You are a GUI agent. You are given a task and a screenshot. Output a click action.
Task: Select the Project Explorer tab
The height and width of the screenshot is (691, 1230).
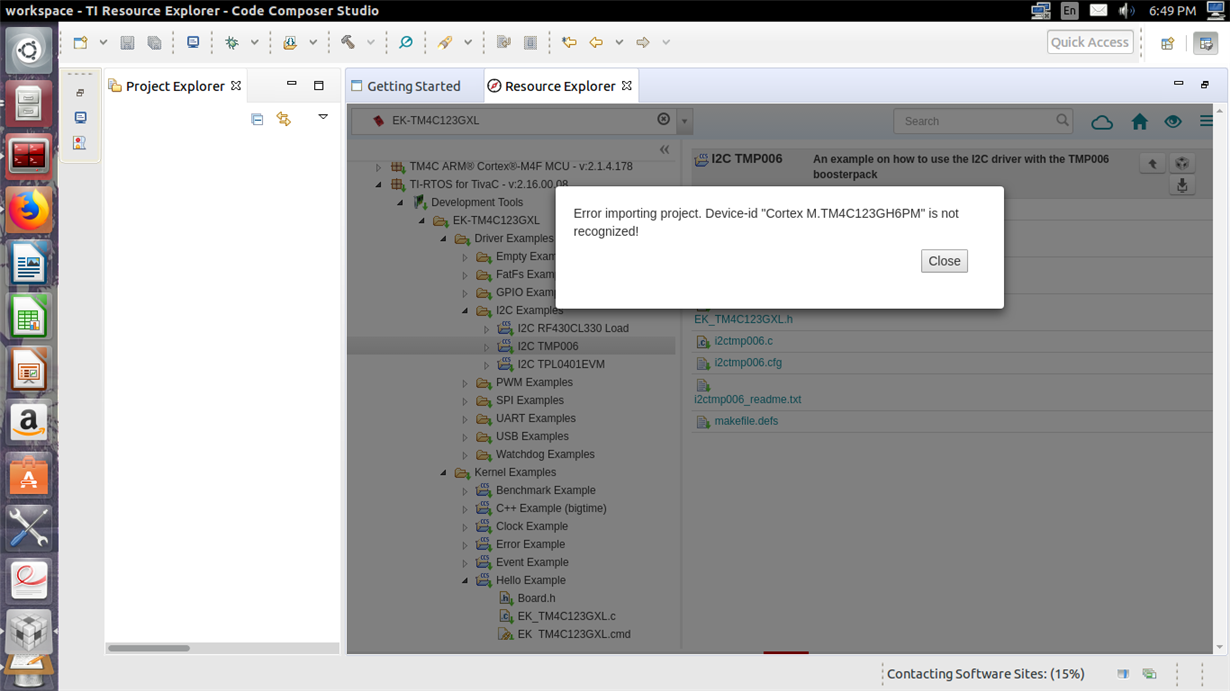[x=174, y=86]
